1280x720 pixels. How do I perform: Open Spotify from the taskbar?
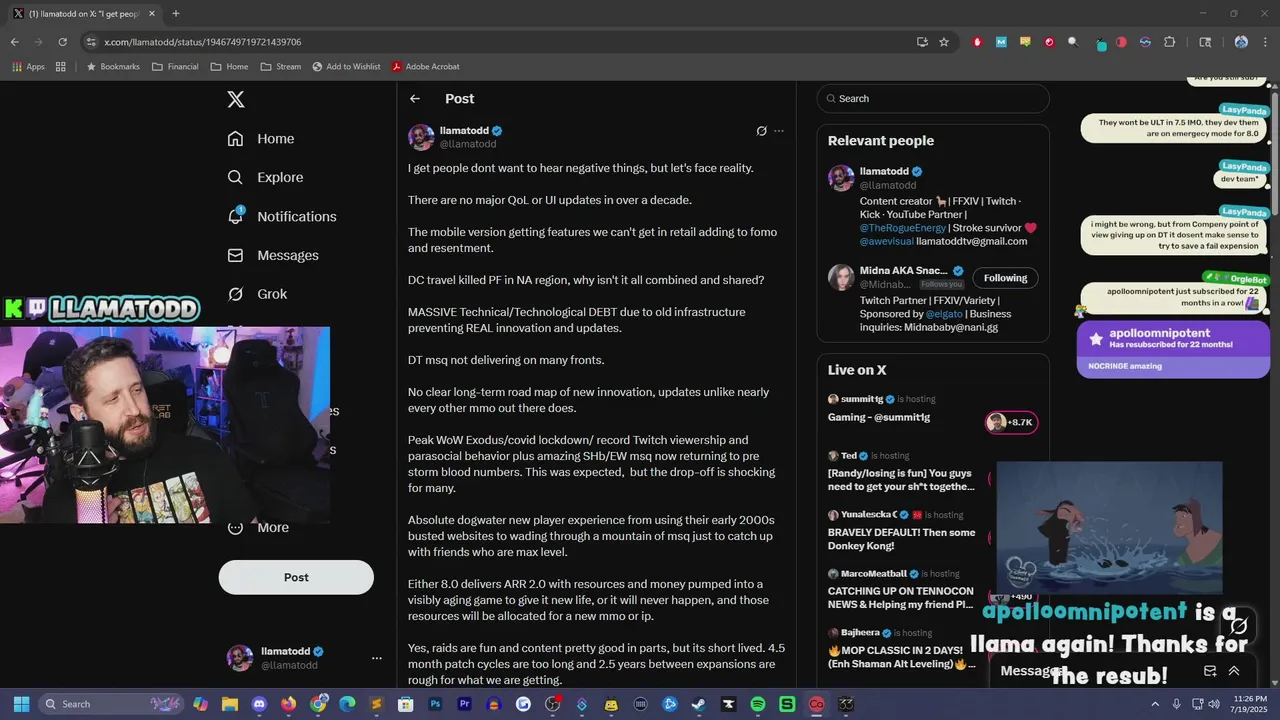tap(758, 704)
